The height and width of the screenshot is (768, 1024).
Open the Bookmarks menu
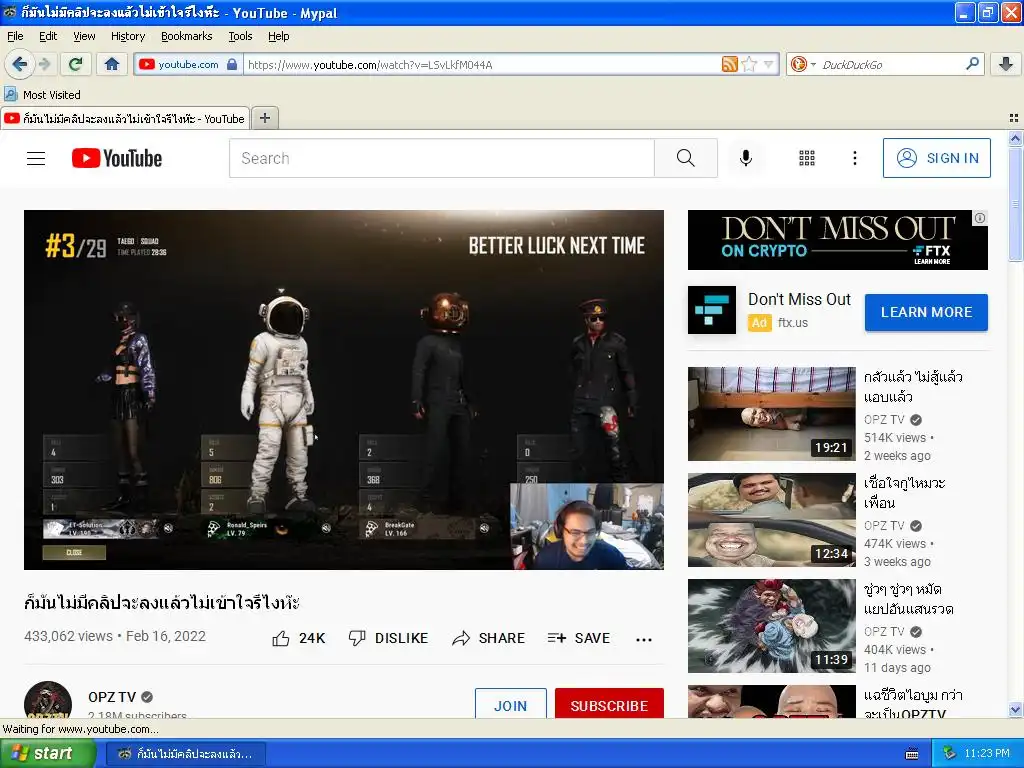(187, 36)
